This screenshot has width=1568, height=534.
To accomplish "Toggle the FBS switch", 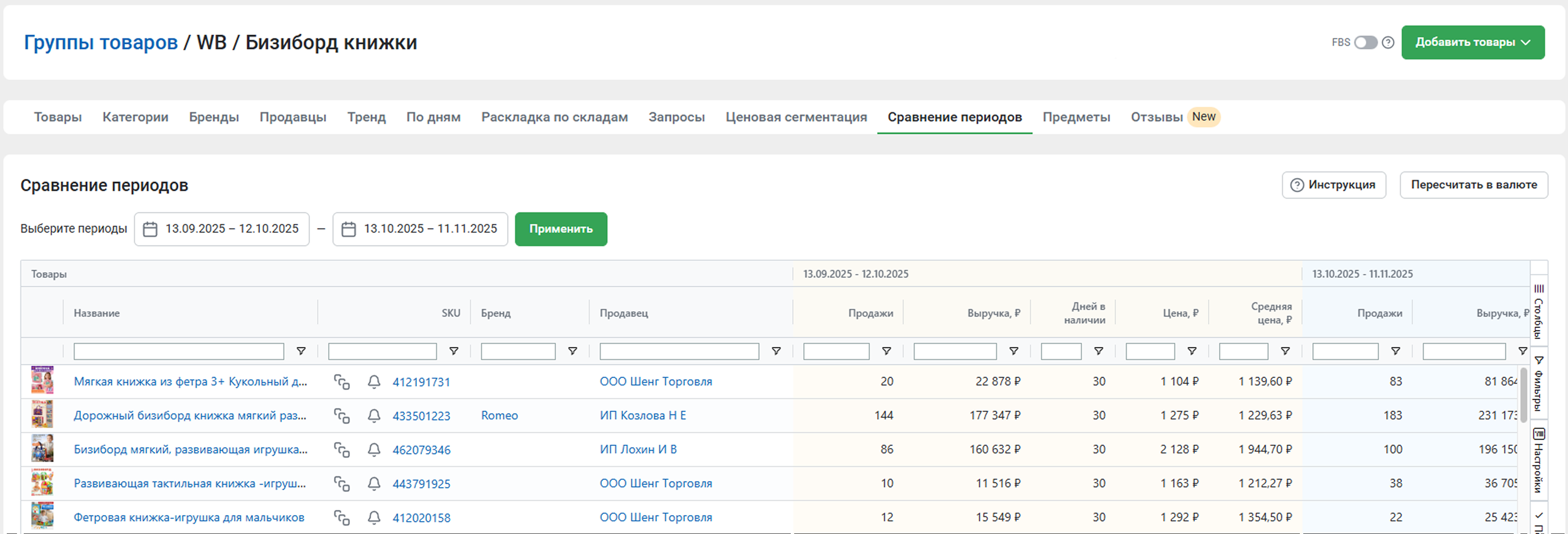I will [1365, 42].
